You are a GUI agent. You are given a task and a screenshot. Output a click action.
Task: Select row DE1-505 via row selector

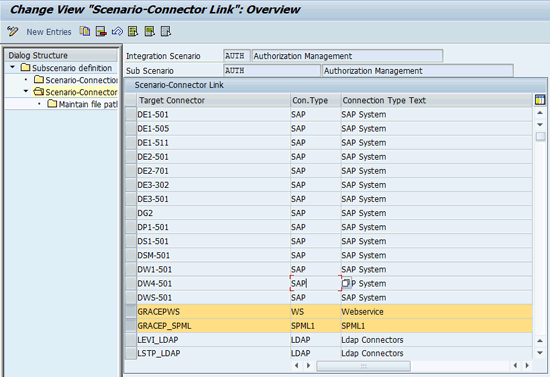(x=131, y=129)
